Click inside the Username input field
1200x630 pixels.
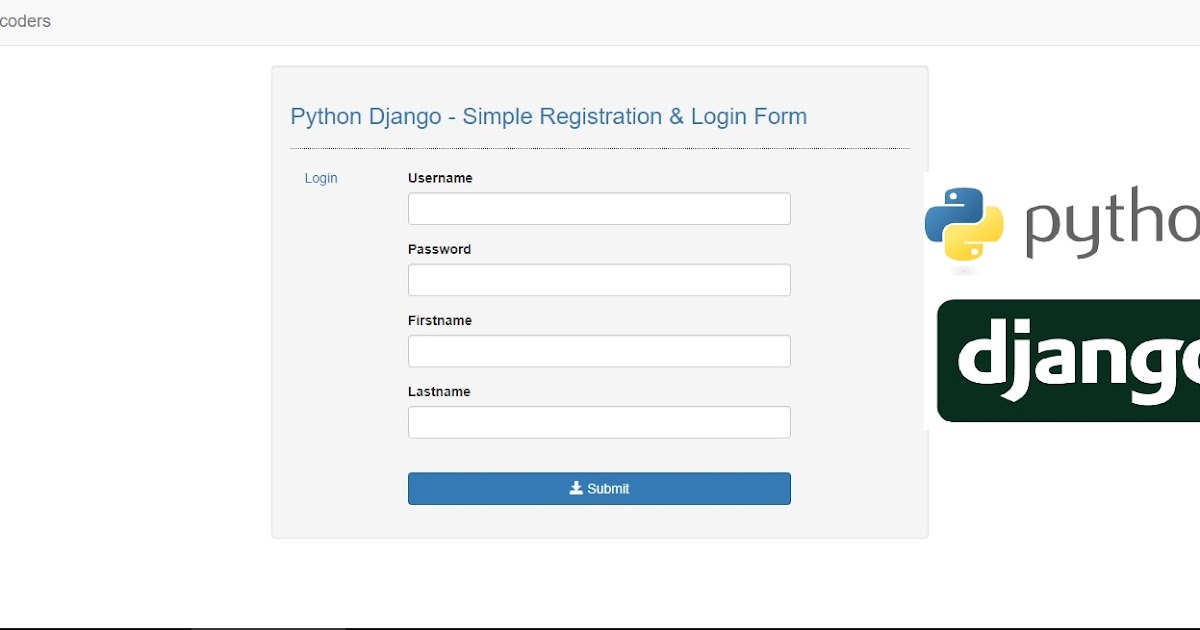[598, 208]
